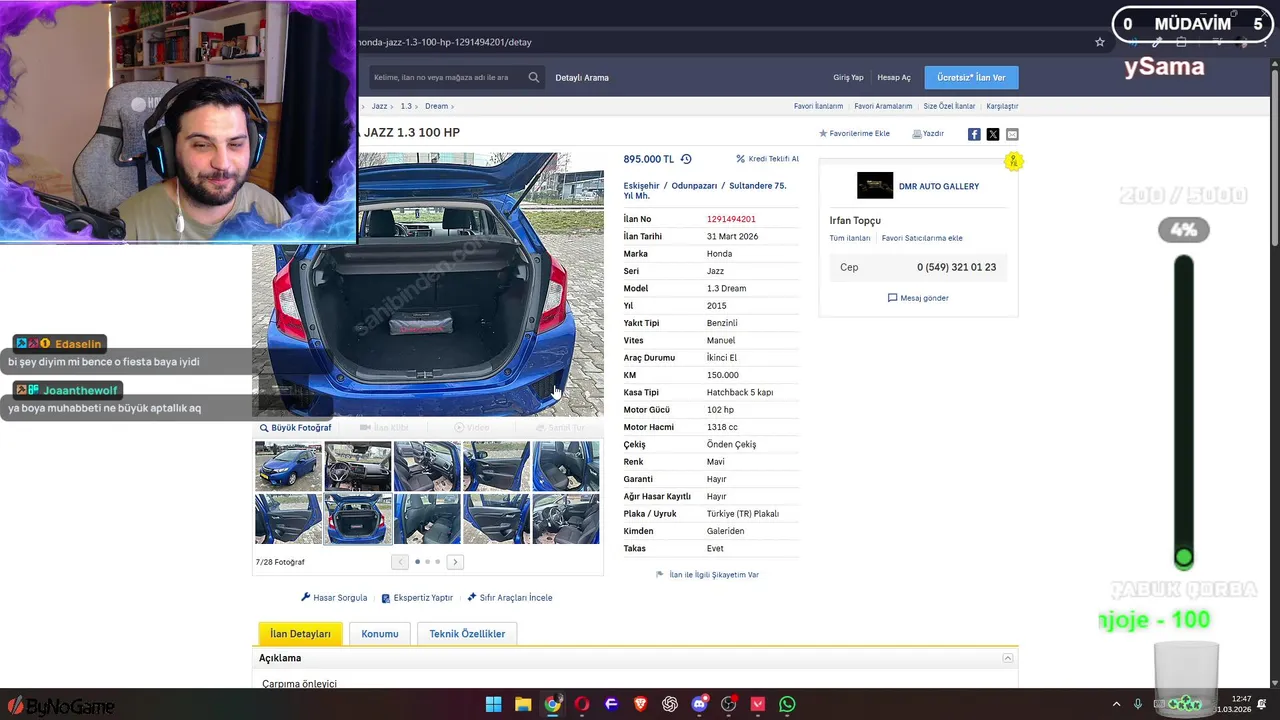
Task: Click Chrome icon in taskbar
Action: click(552, 704)
